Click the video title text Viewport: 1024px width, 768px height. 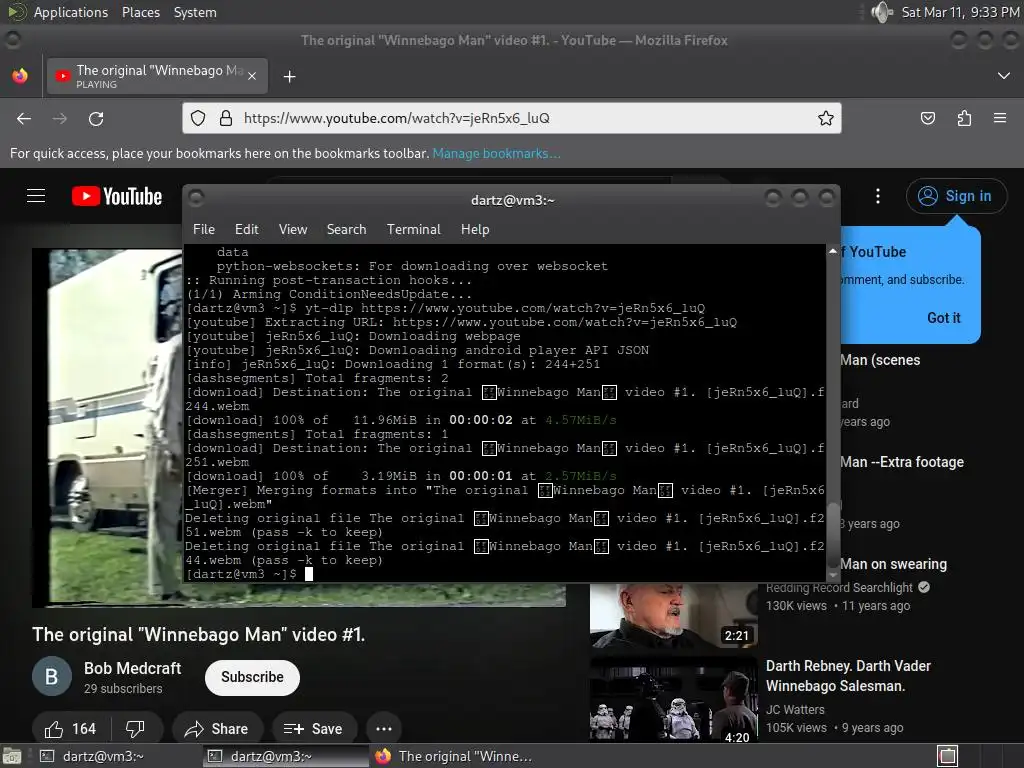click(x=199, y=635)
